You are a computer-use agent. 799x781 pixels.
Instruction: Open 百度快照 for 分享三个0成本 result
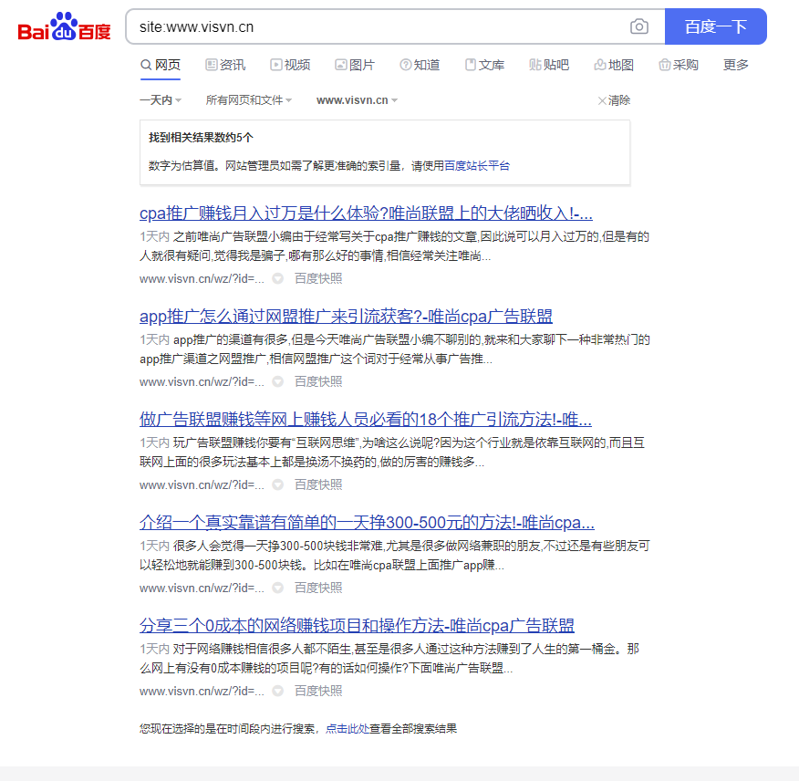pos(318,691)
